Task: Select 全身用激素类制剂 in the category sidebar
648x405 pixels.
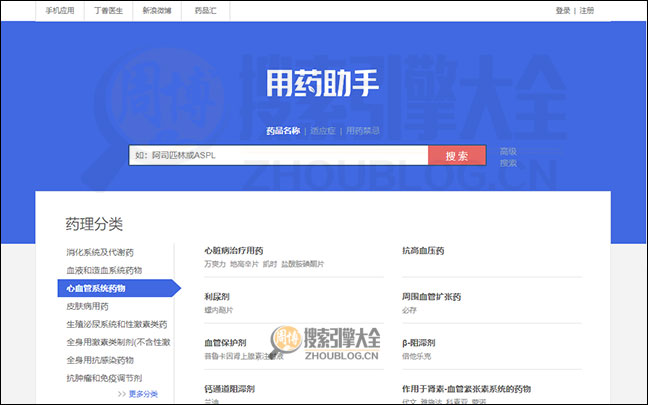Action: coord(118,342)
